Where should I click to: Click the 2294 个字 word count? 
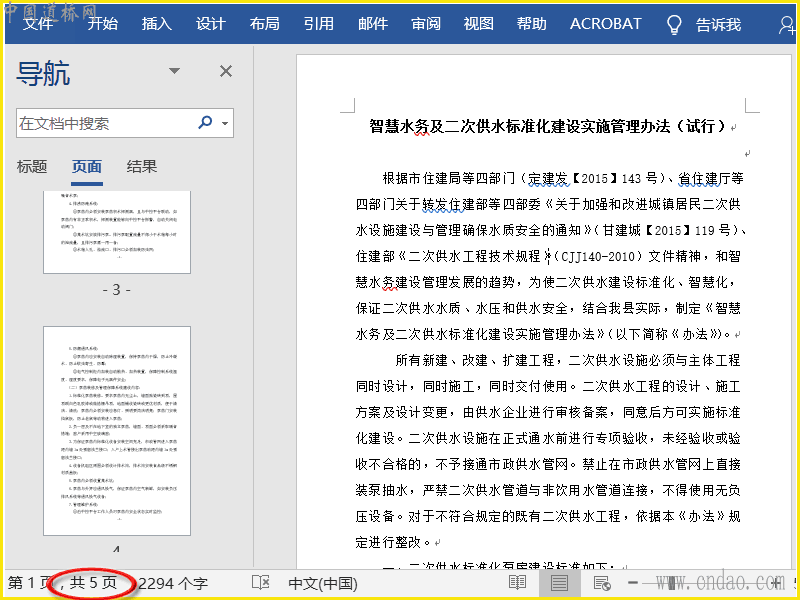point(173,583)
